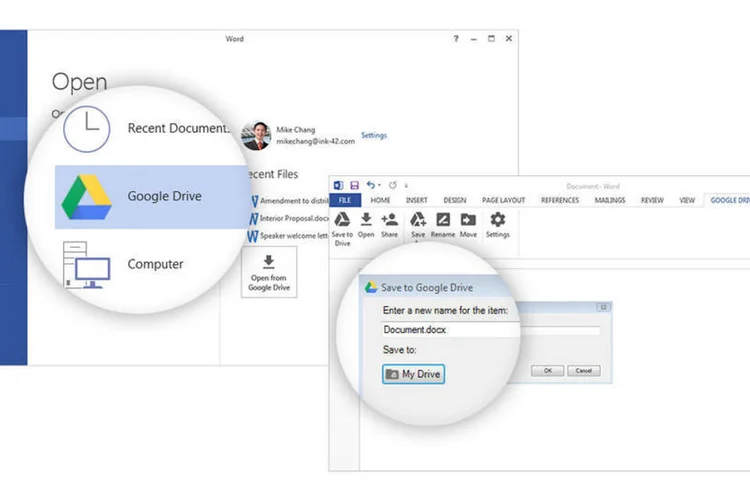Click the Redo icon in quick access toolbar
The height and width of the screenshot is (500, 750).
pyautogui.click(x=393, y=185)
